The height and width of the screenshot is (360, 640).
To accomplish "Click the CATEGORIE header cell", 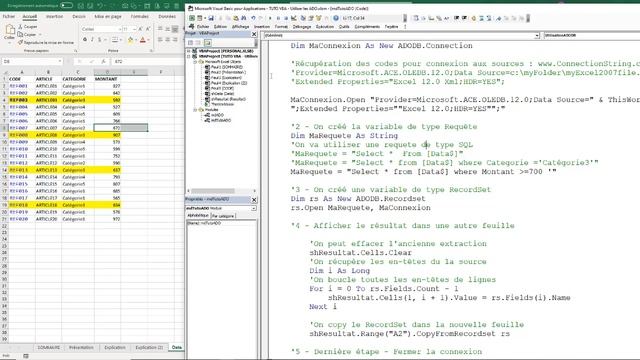I will [78, 79].
